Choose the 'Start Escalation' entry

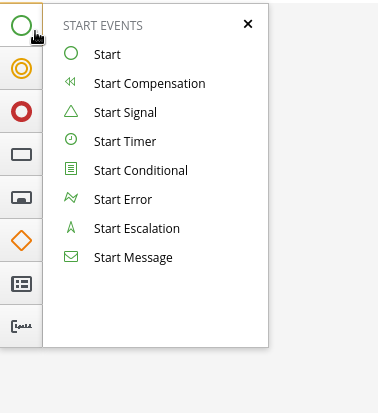click(x=137, y=229)
